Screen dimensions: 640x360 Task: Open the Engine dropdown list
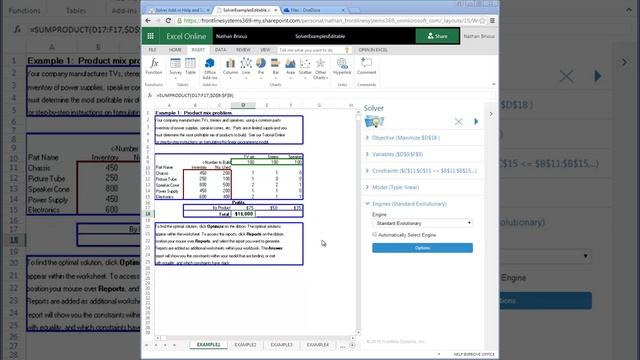coord(422,223)
